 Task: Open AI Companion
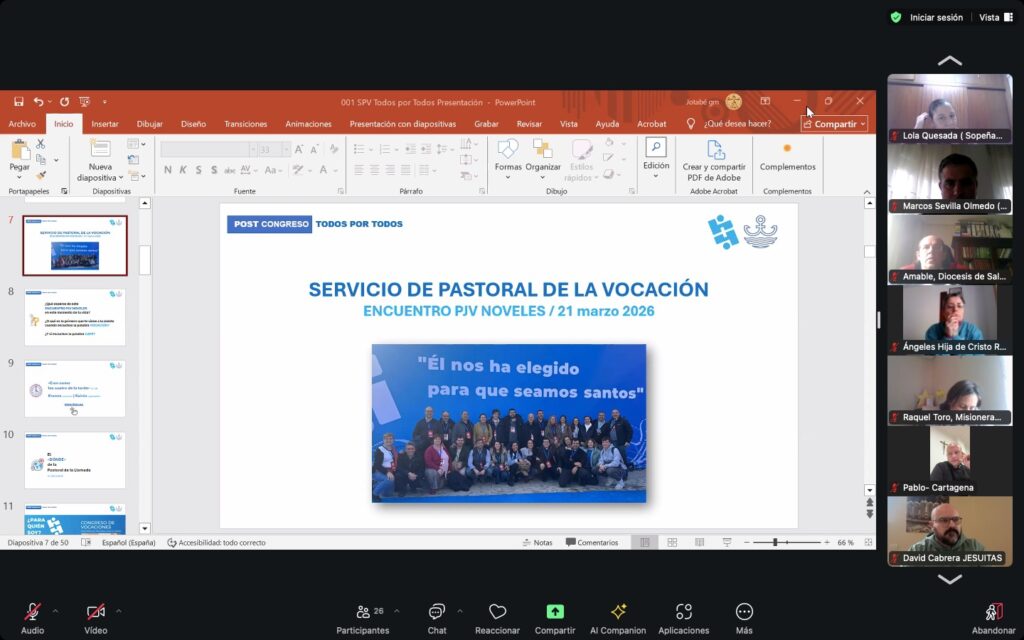pos(617,612)
